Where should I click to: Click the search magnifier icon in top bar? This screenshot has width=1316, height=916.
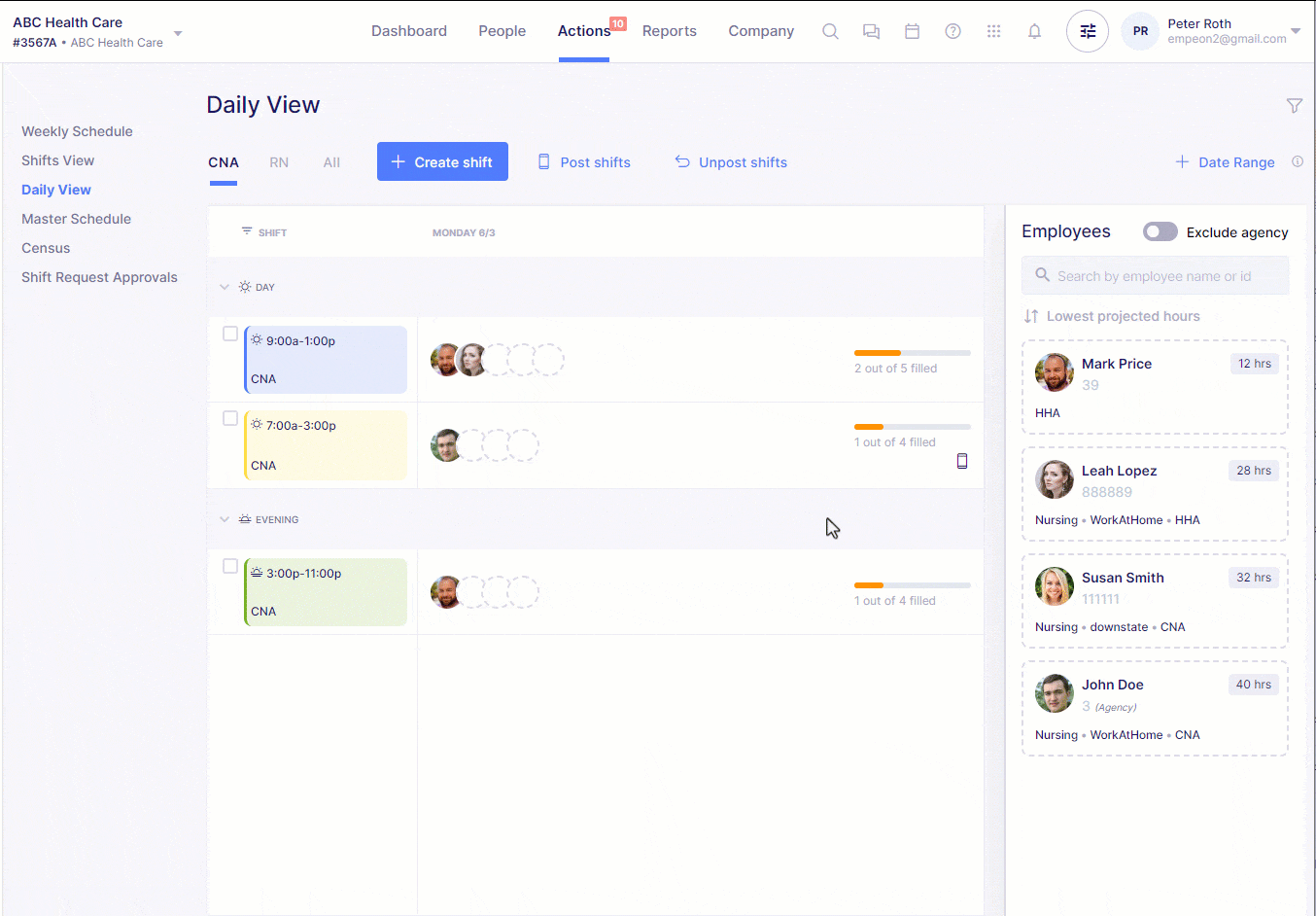point(830,31)
